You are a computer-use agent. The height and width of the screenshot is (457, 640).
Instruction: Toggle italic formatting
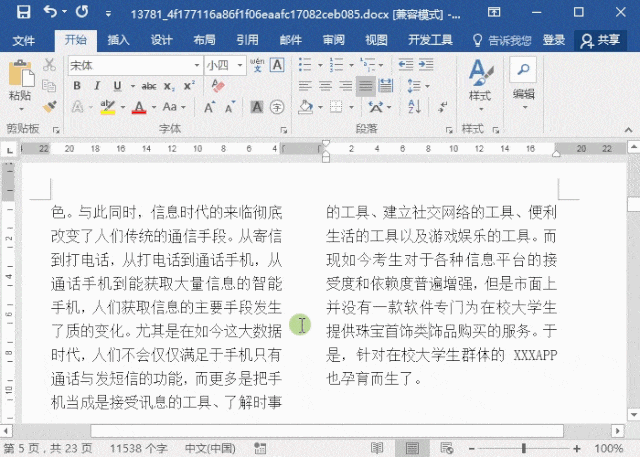coord(97,86)
